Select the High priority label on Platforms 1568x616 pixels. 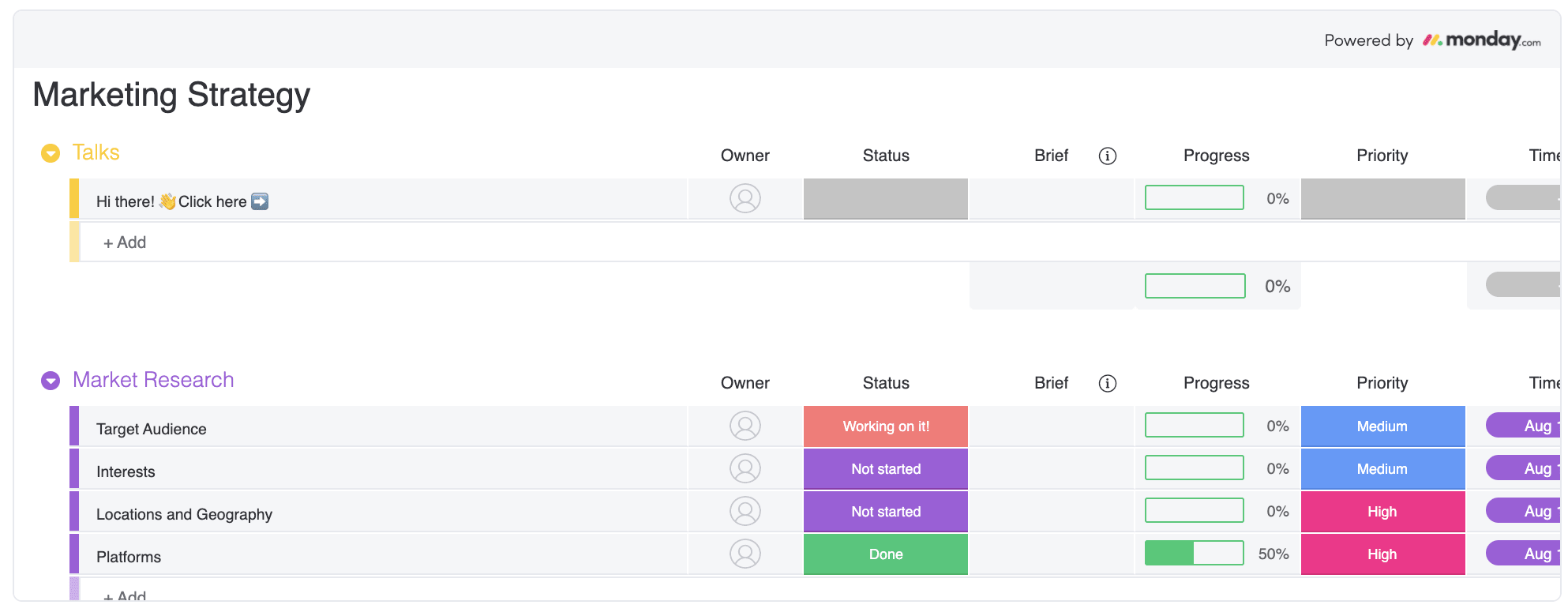(x=1382, y=554)
